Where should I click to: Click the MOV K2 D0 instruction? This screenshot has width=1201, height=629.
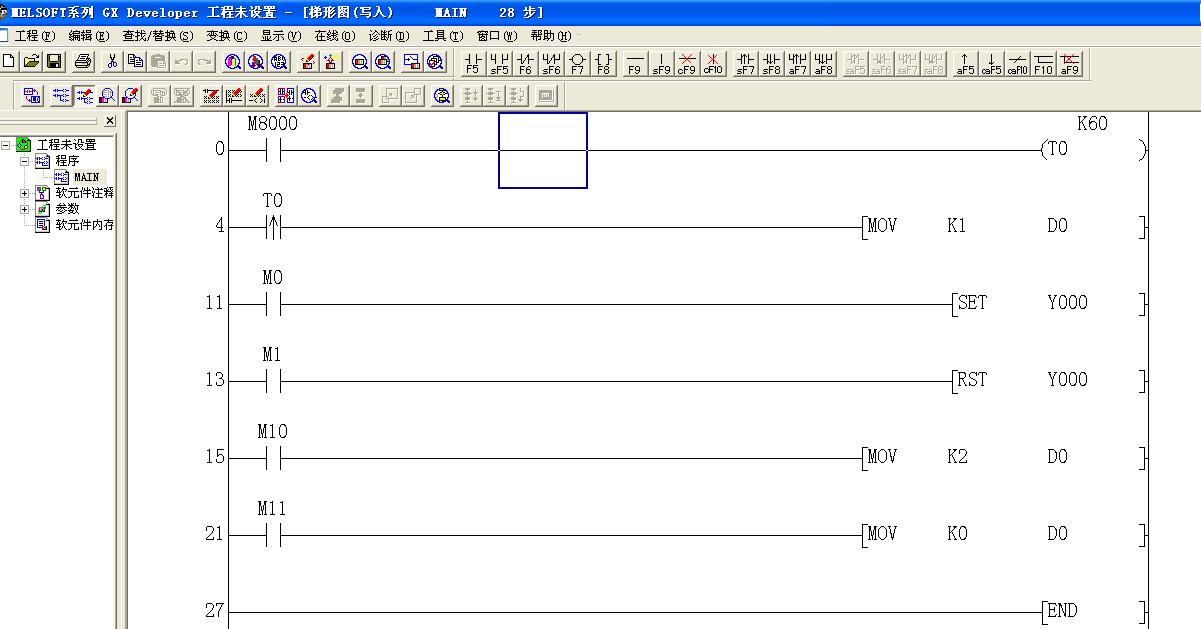[x=1000, y=457]
